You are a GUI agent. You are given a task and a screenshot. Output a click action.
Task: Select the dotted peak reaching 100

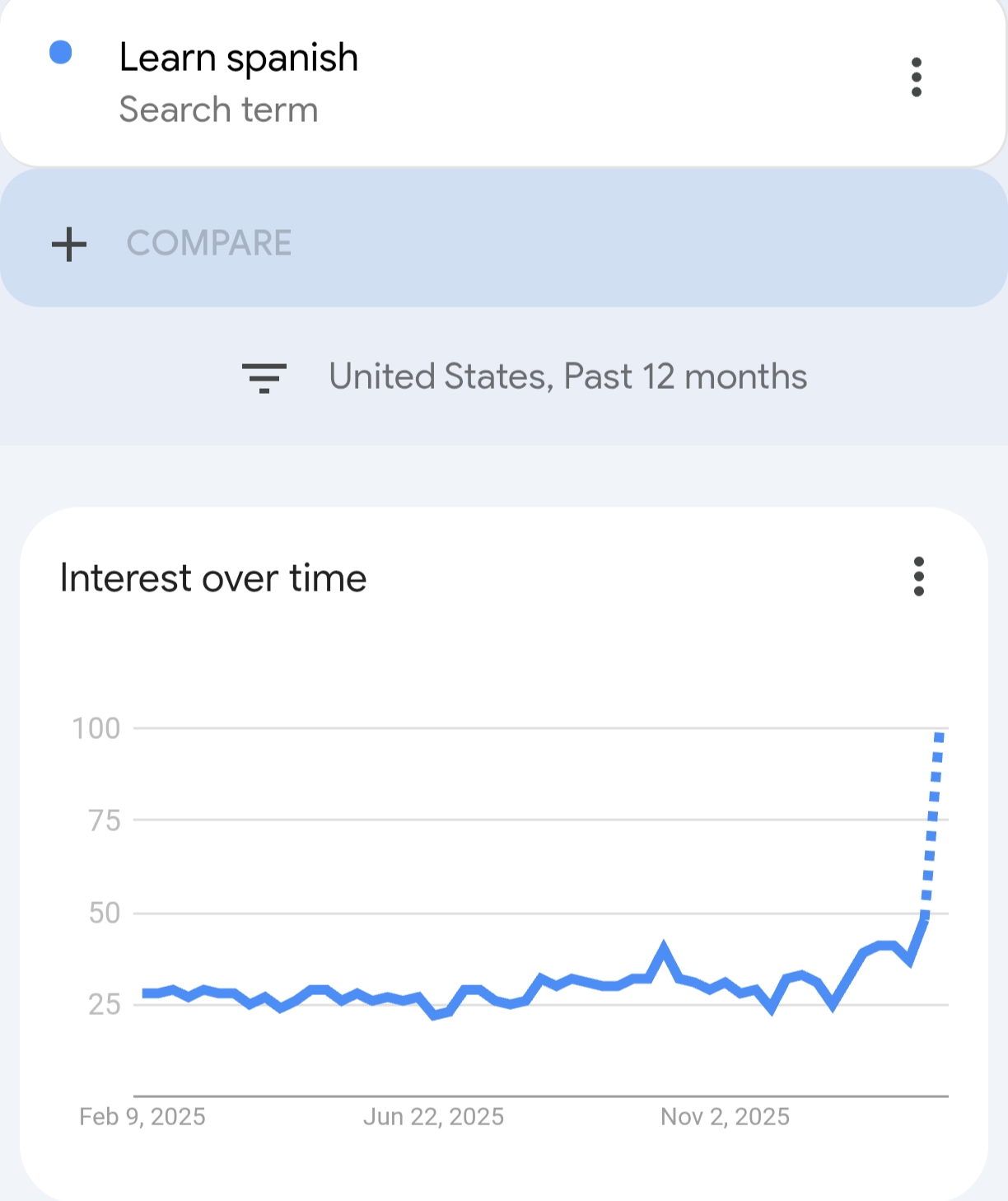click(939, 736)
